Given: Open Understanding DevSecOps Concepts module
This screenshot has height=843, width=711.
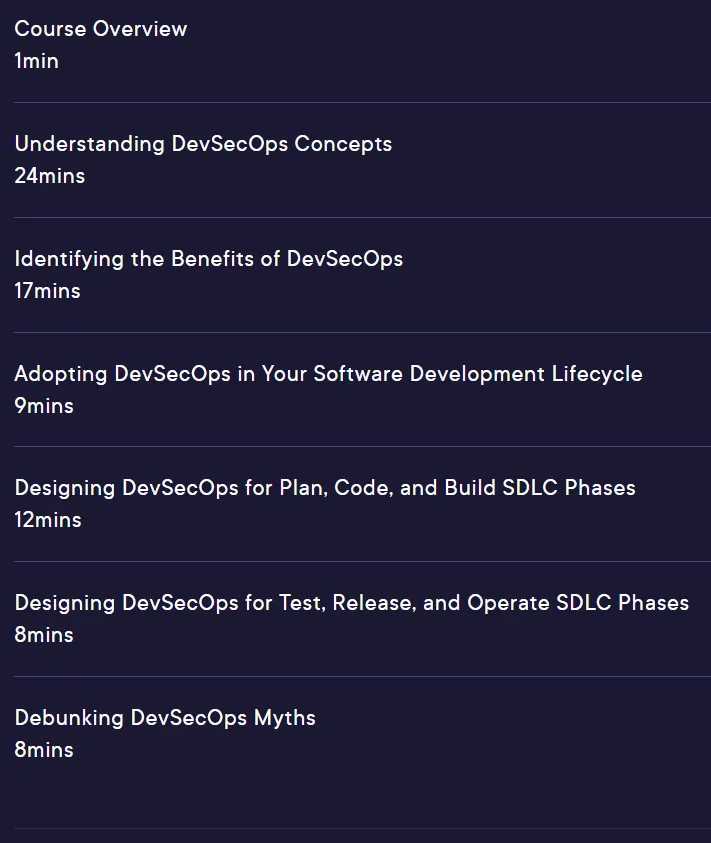Looking at the screenshot, I should [x=203, y=144].
